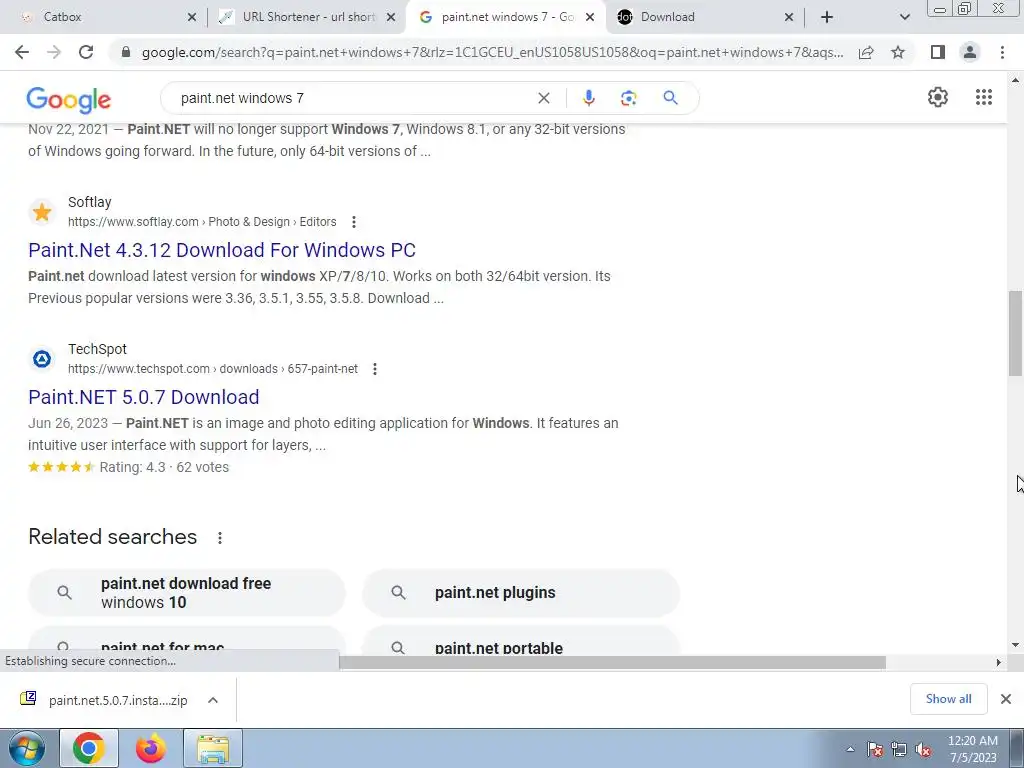This screenshot has height=768, width=1024.
Task: Open the Google logo homepage
Action: [x=69, y=99]
